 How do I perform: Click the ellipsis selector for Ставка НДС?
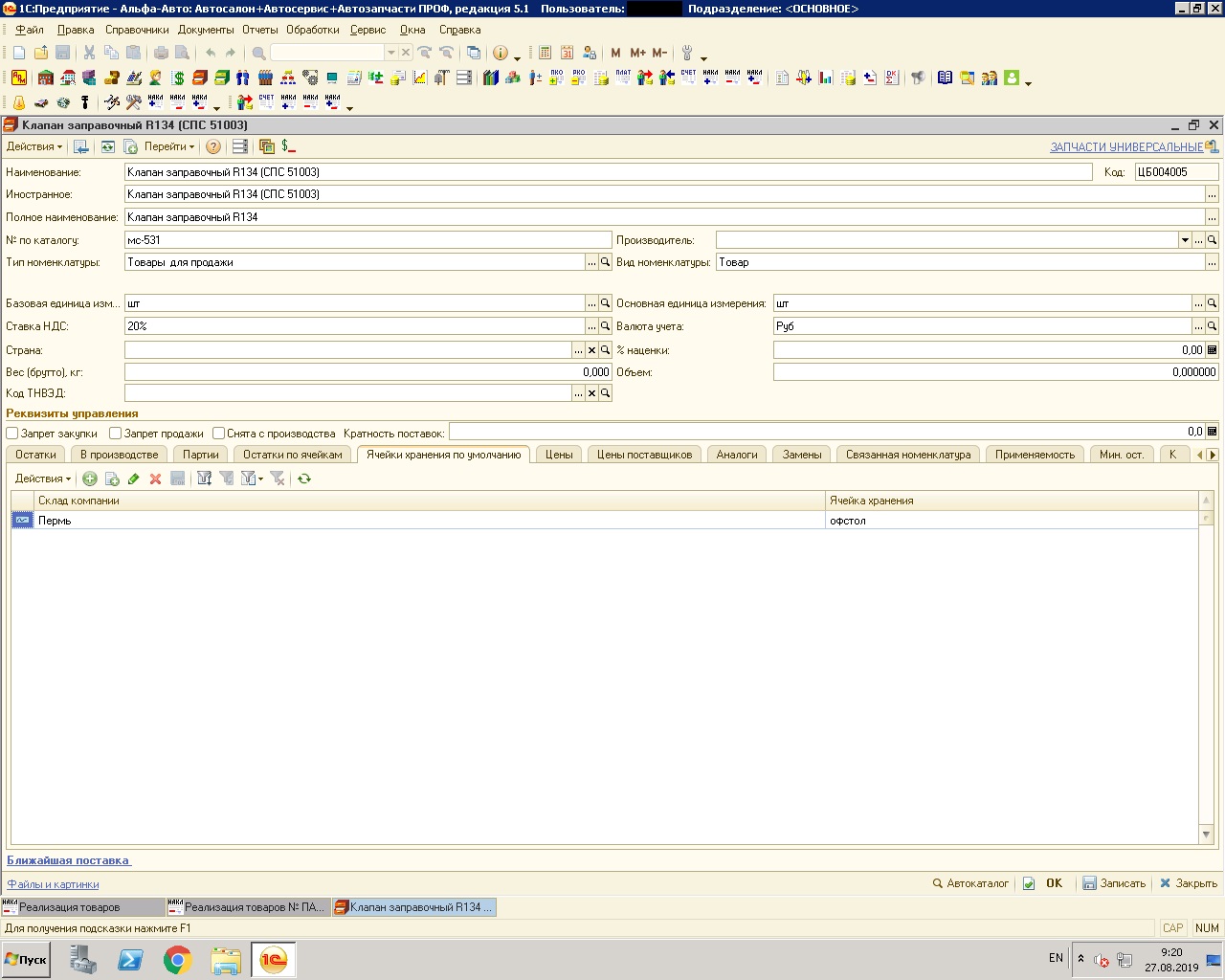click(x=591, y=326)
